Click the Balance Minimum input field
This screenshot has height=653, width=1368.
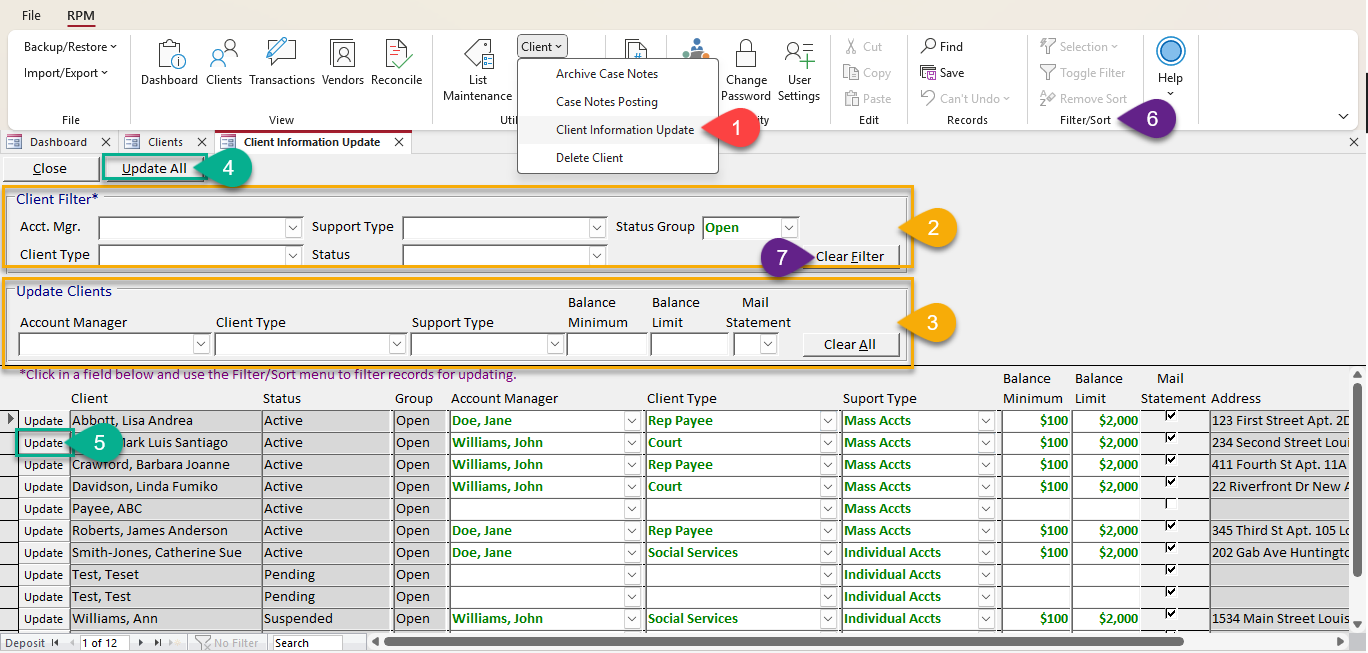point(607,344)
